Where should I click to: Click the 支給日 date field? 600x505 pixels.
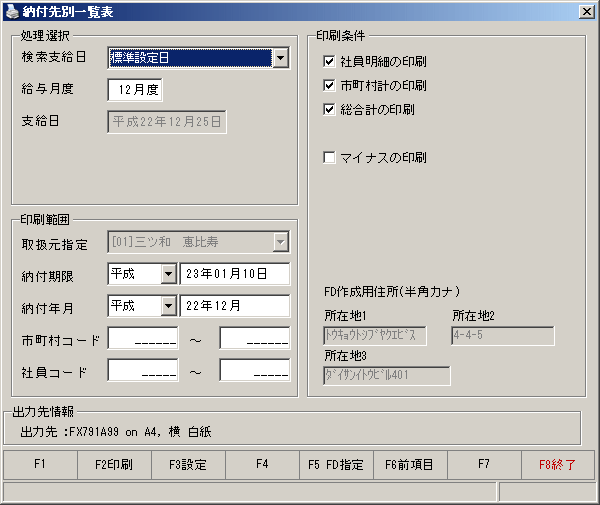[167, 122]
